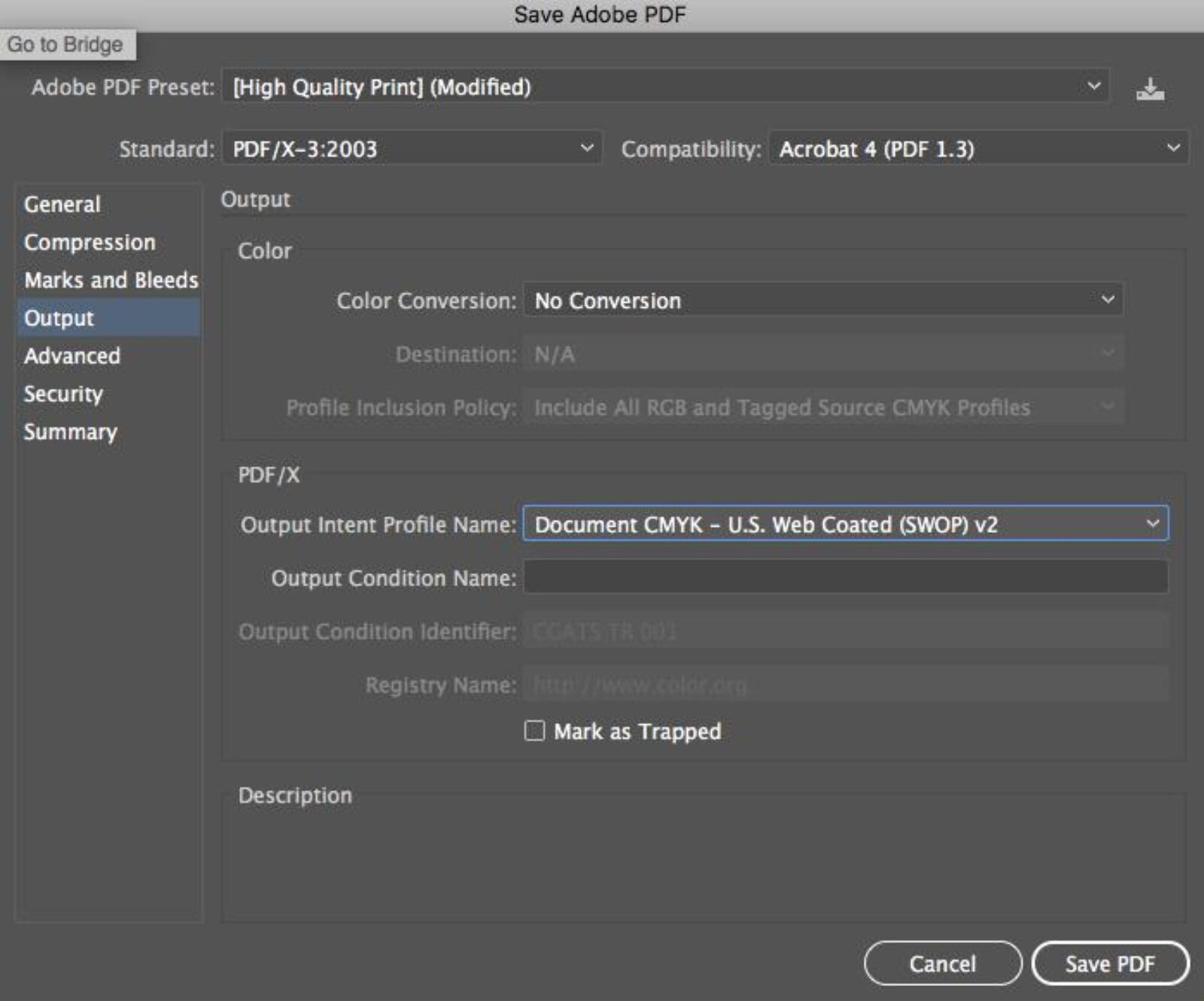Open the Standard PDF/X-3:2003 dropdown
1204x1001 pixels.
412,148
